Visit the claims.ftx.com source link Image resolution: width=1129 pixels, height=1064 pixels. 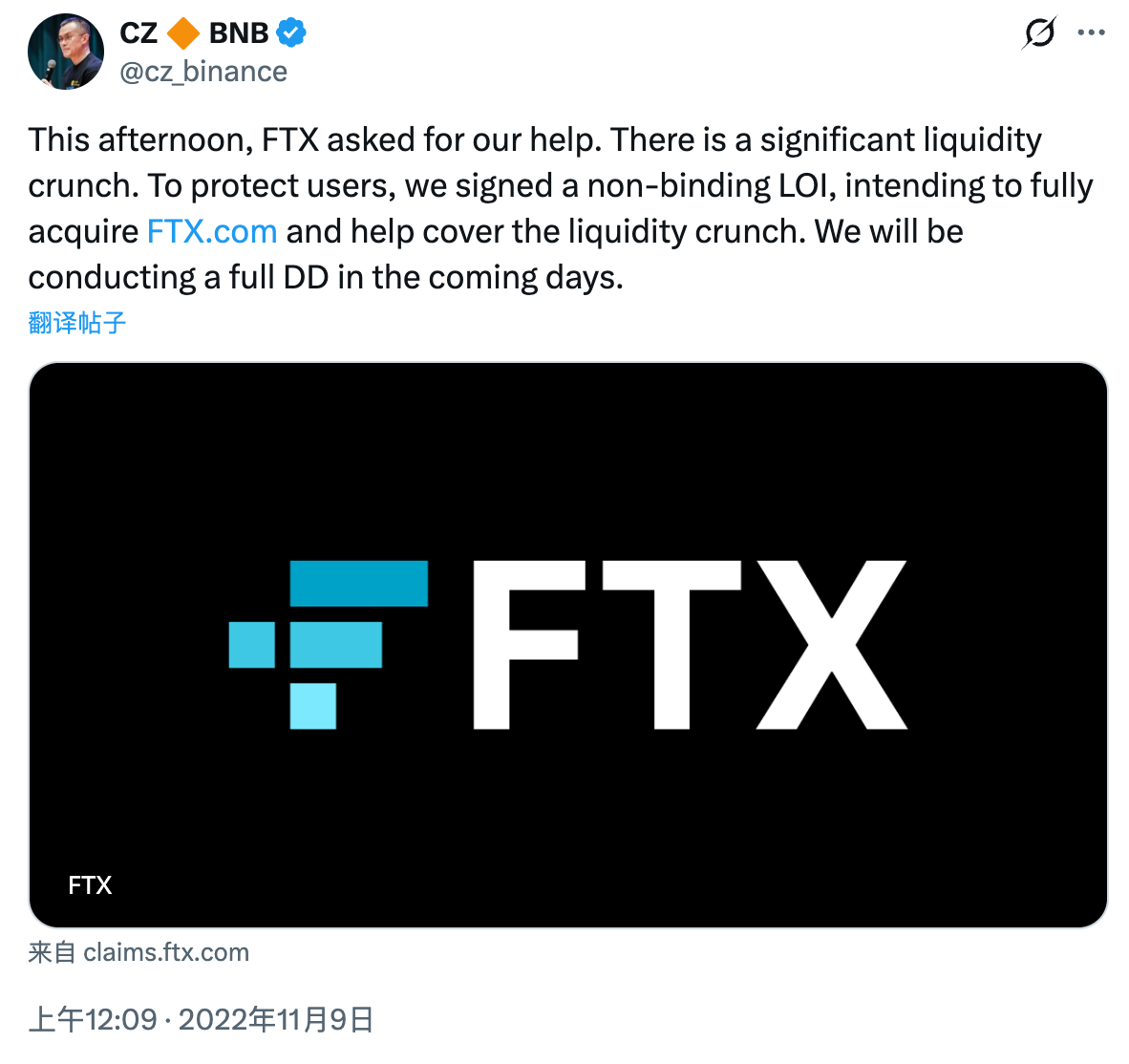click(166, 951)
